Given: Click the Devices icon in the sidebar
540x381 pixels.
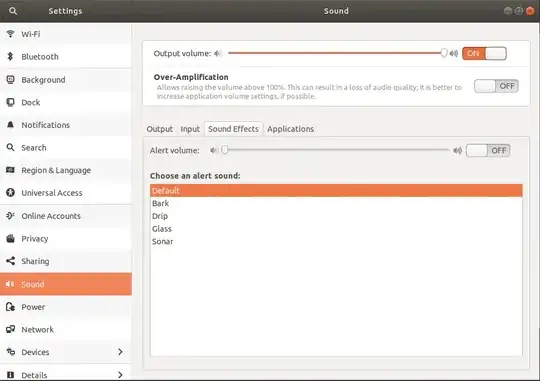Looking at the screenshot, I should click(10, 352).
